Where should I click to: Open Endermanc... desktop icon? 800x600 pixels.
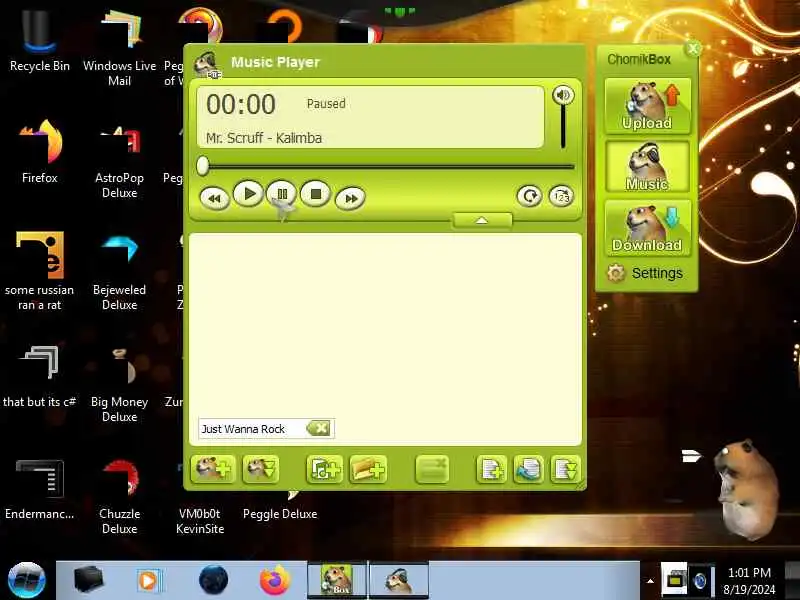(39, 489)
